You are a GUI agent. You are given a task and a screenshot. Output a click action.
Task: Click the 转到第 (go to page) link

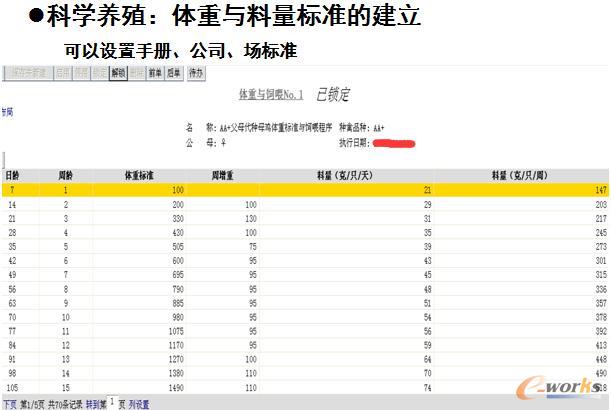pyautogui.click(x=96, y=404)
